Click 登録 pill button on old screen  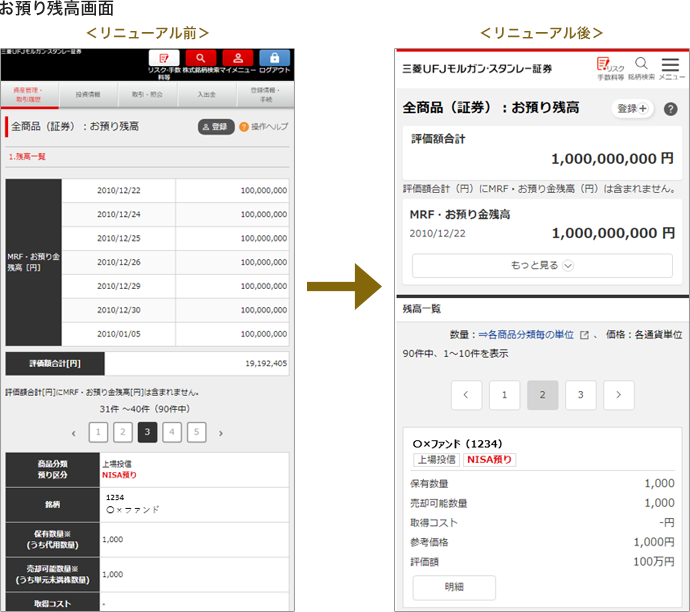click(216, 127)
